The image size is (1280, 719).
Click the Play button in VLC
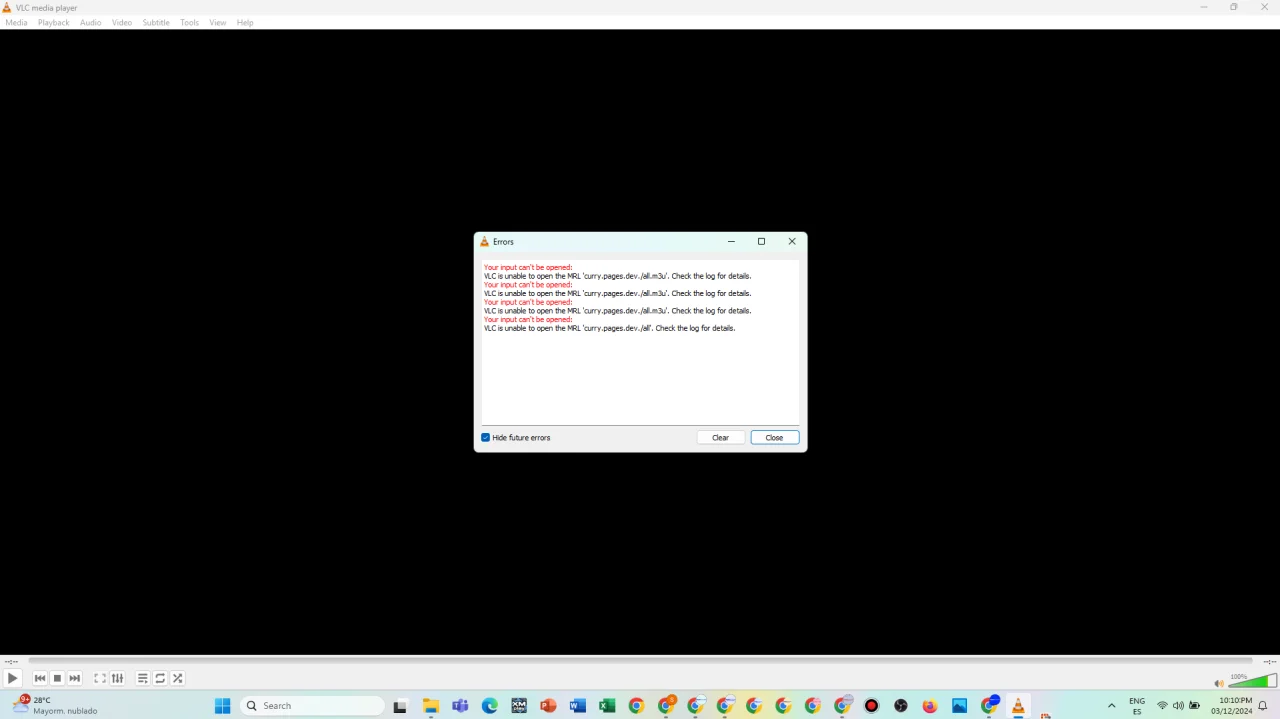[x=12, y=678]
